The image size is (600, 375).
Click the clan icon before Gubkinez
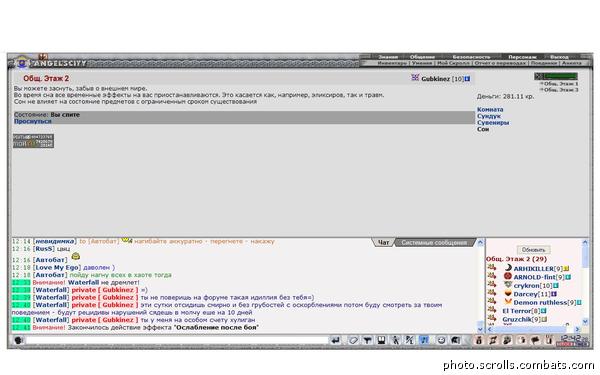[x=415, y=78]
